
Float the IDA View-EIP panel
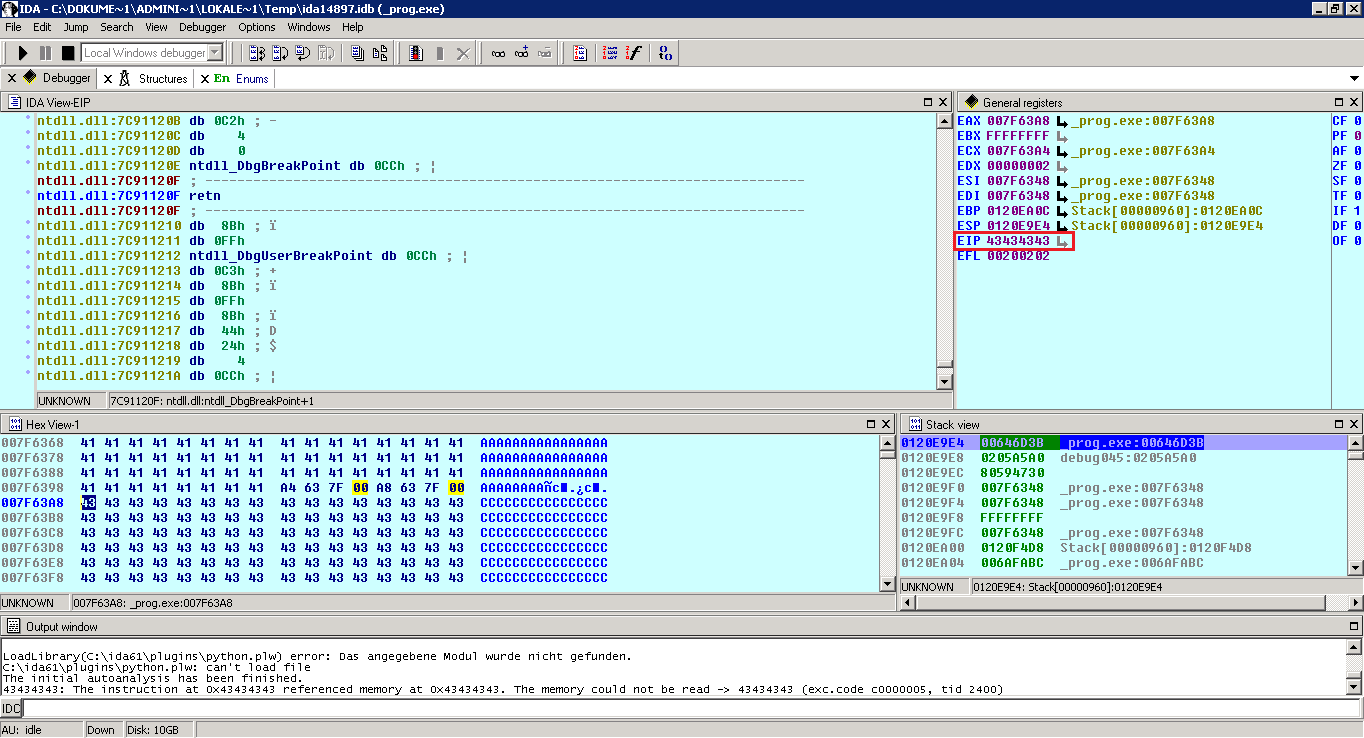(927, 102)
